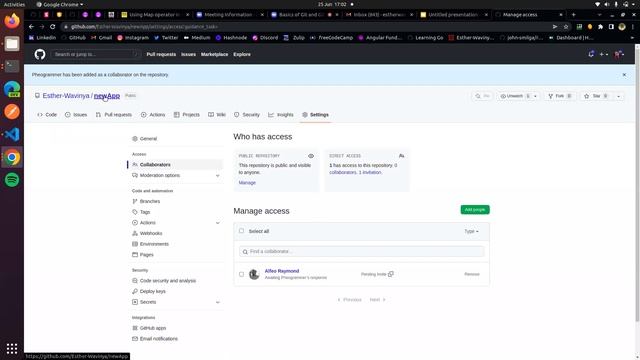Focus the Search or jump to box
Screen dimensions: 640x360
click(x=95, y=54)
